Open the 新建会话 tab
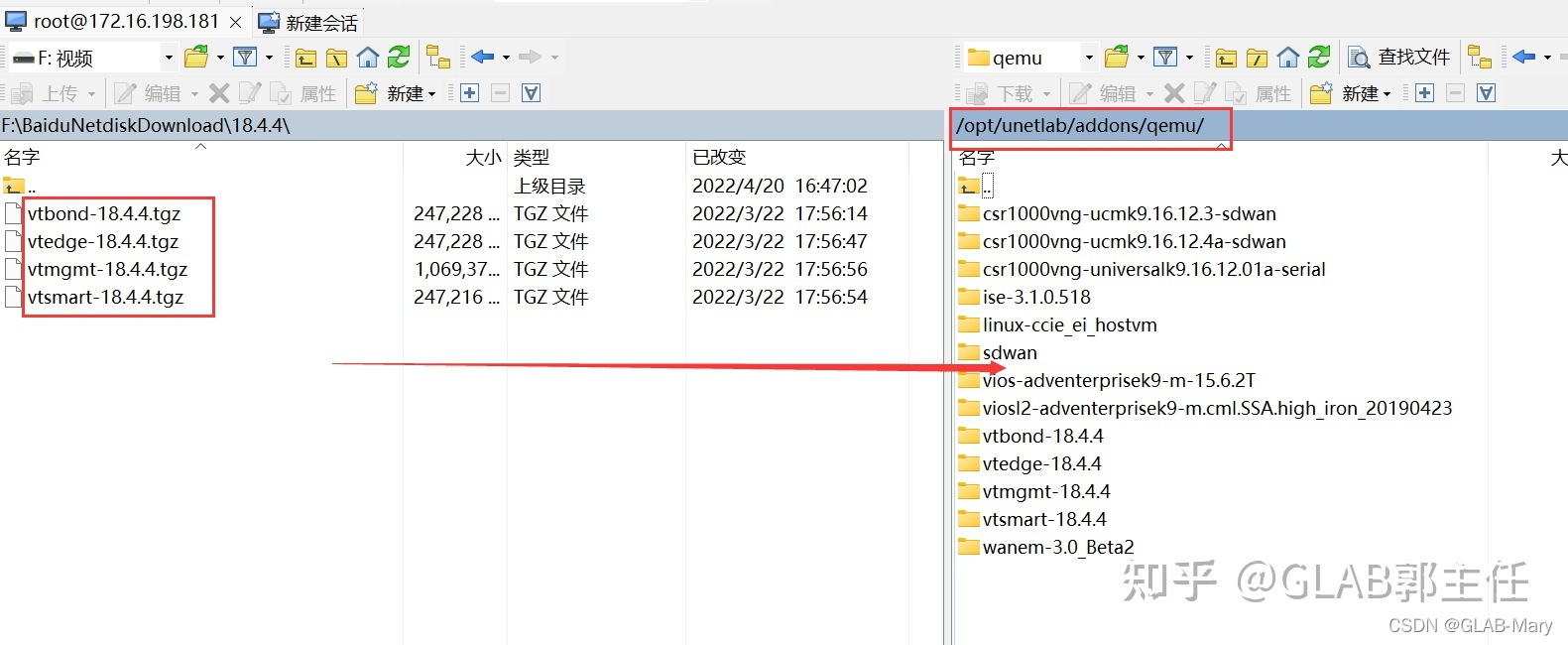Viewport: 1568px width, 645px height. click(x=309, y=22)
